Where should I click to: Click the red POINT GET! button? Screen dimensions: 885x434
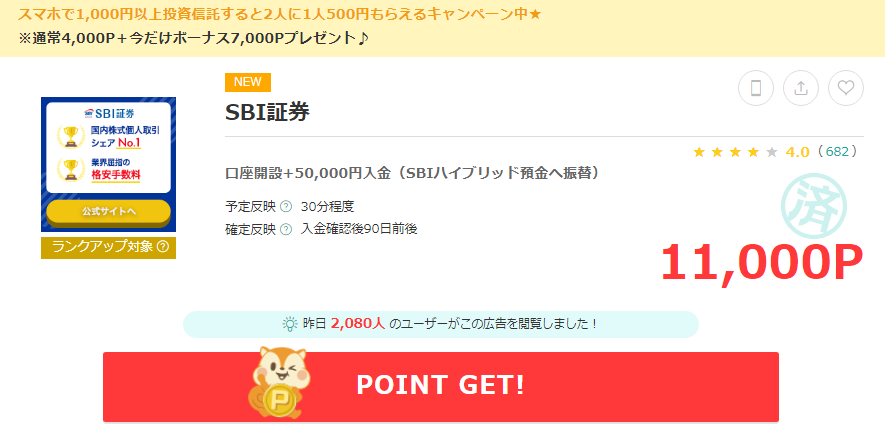[441, 387]
